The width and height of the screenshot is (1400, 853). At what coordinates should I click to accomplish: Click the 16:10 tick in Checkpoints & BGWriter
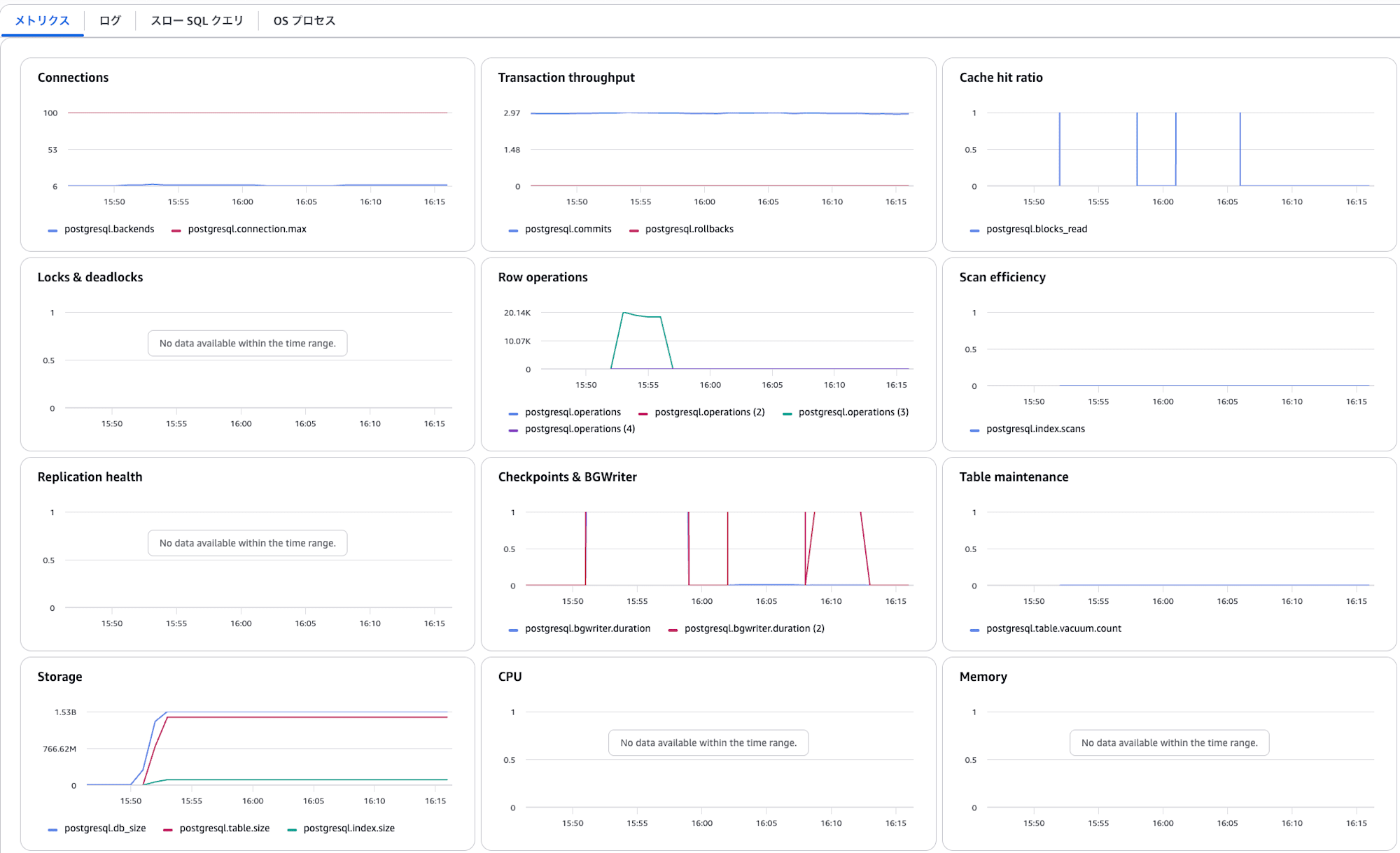click(831, 602)
